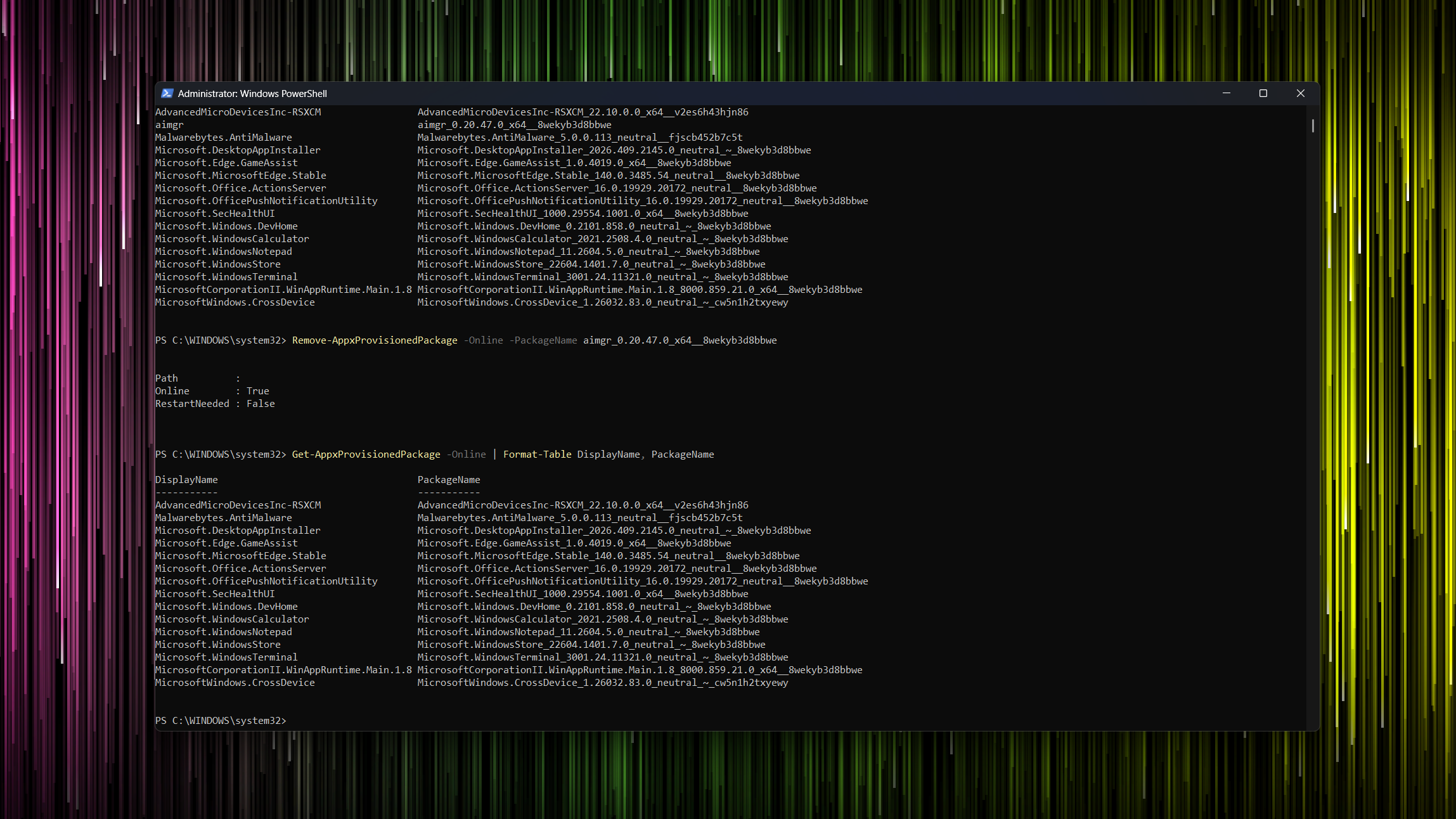Click 'Microsoft.SecHealthUI' in list below column headers
Image resolution: width=1456 pixels, height=819 pixels.
click(x=215, y=594)
